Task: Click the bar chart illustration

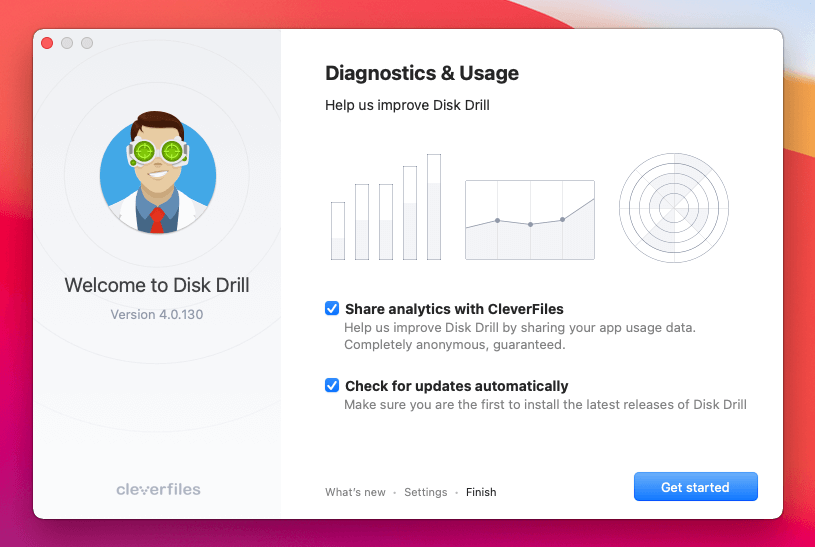Action: tap(386, 207)
